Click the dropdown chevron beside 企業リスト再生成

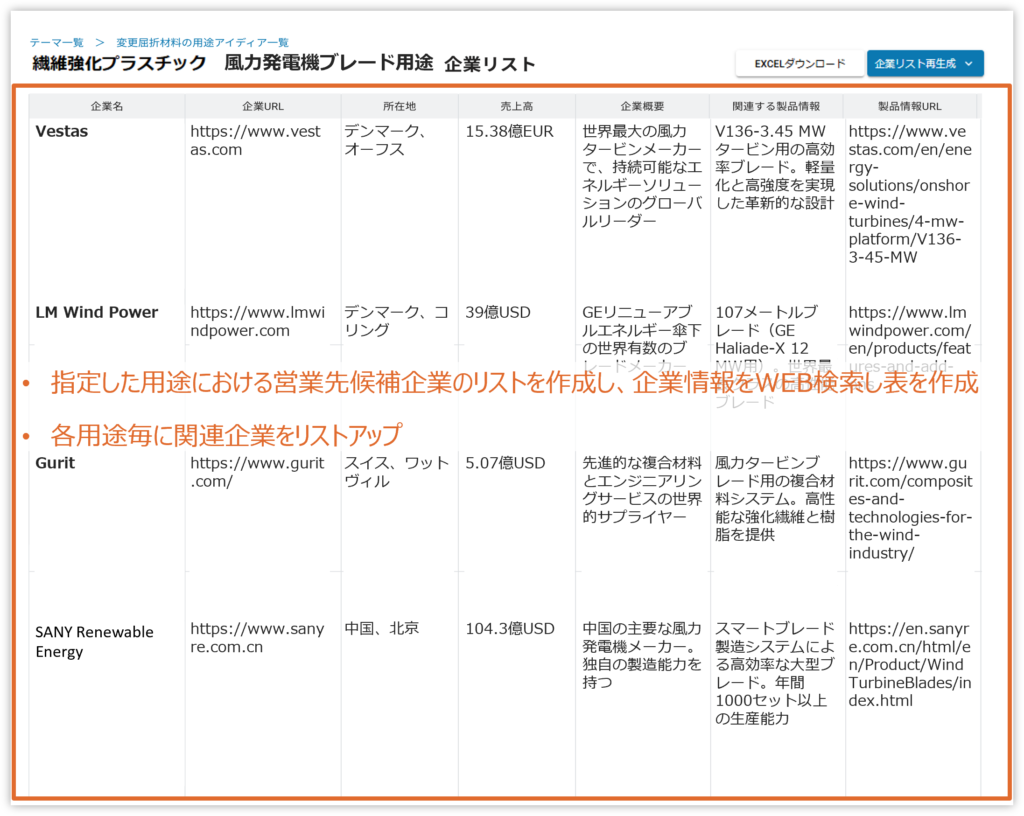click(x=968, y=63)
